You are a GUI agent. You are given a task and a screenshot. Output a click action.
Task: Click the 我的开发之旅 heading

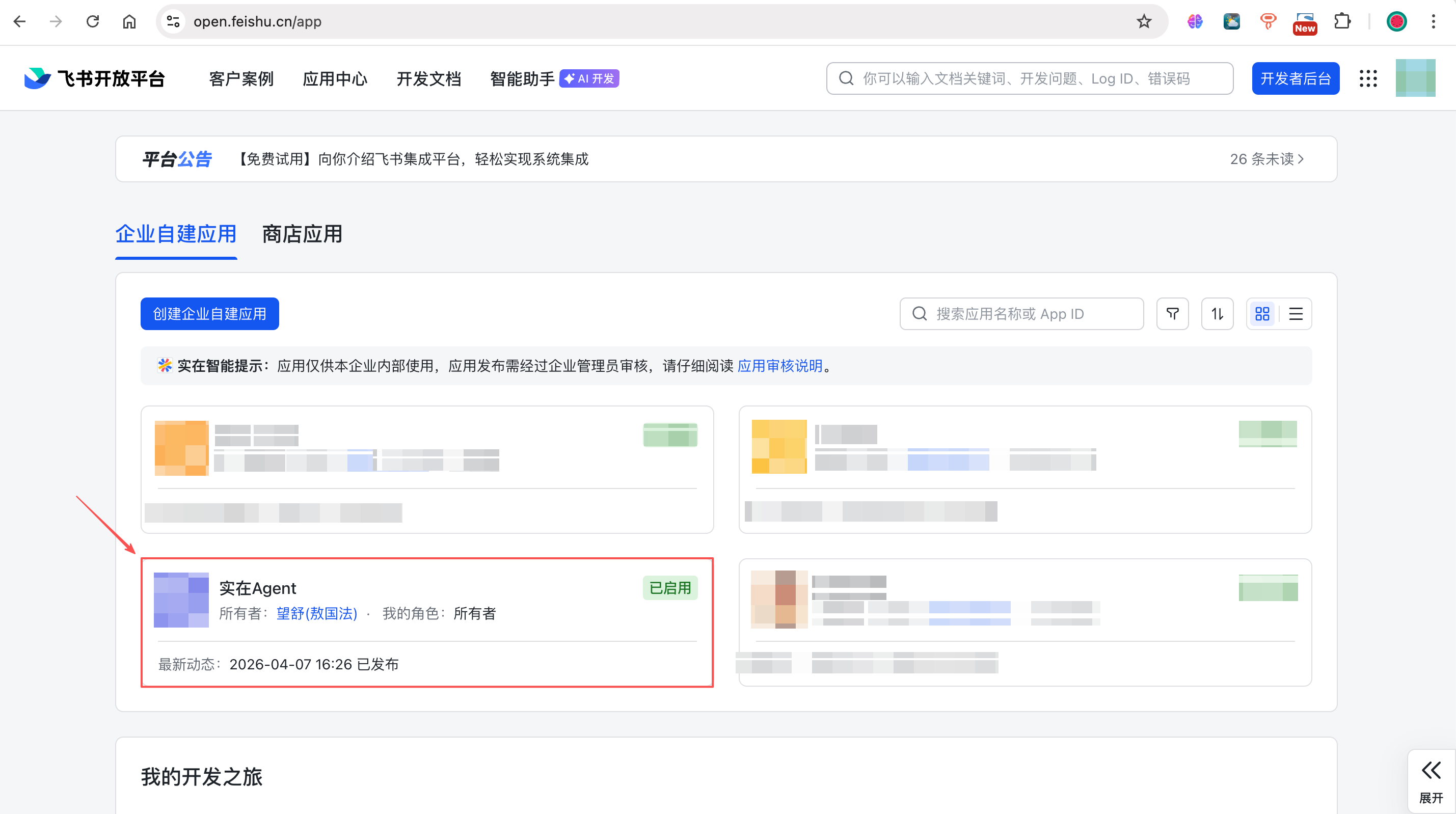(202, 777)
